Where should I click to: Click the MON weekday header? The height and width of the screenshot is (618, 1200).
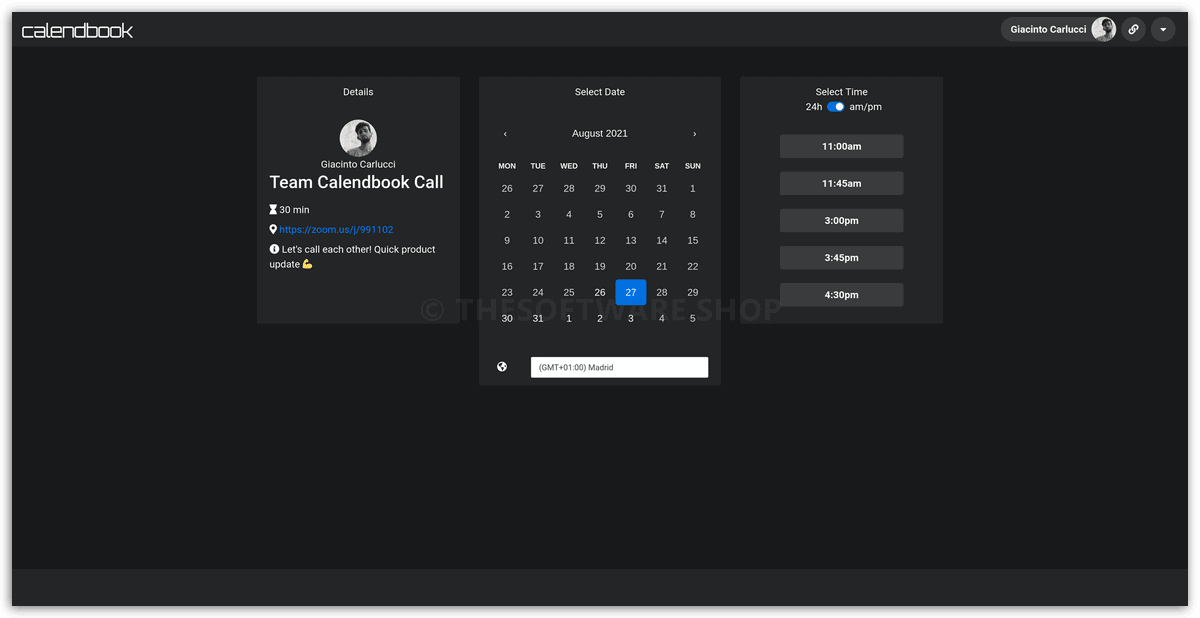507,166
